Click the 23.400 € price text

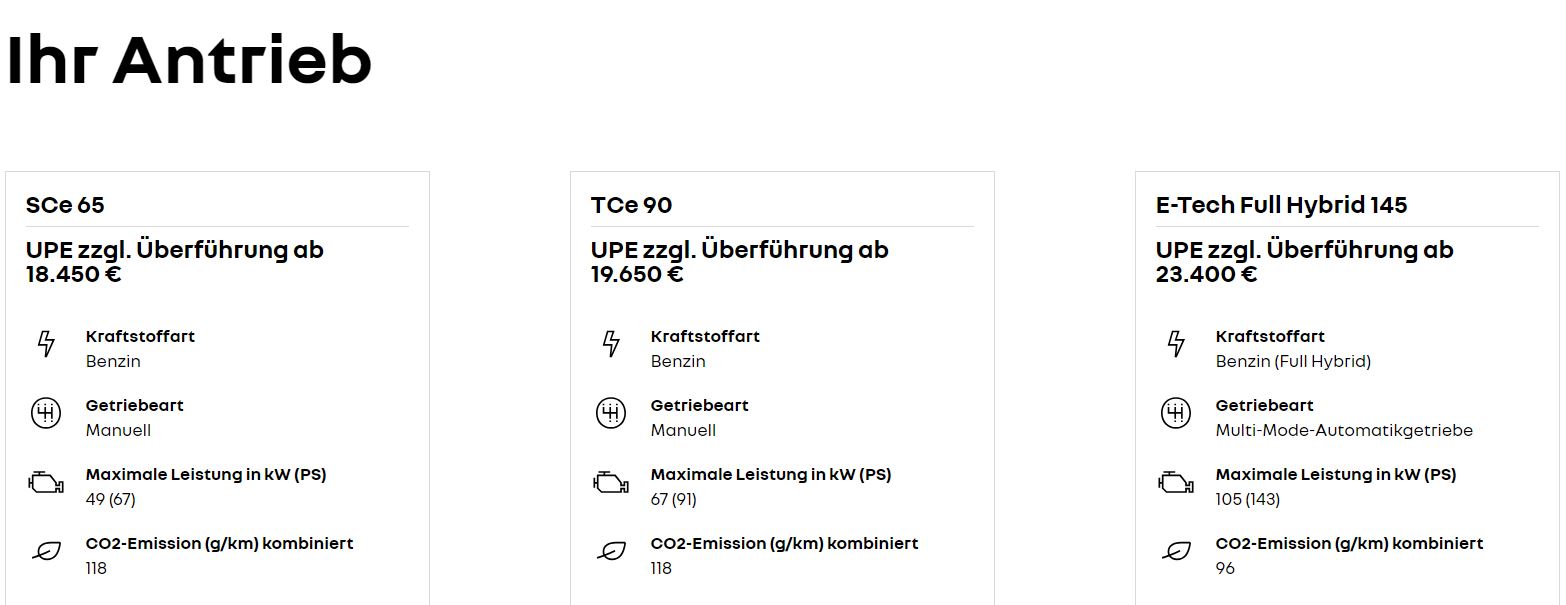click(1206, 274)
